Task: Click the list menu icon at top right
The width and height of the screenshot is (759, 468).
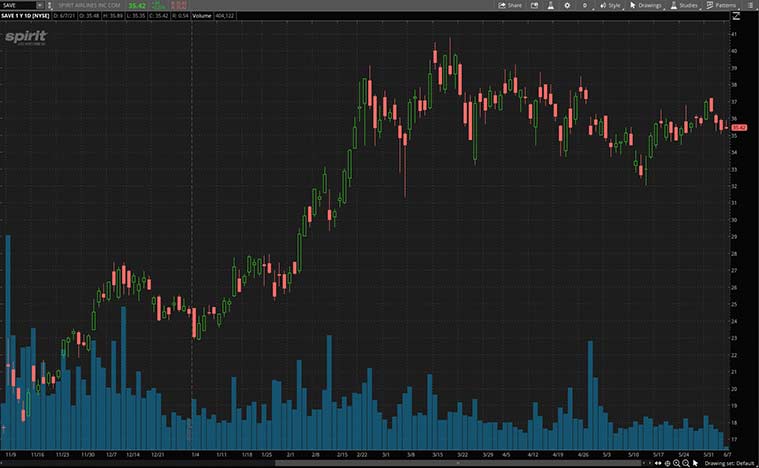Action: coord(749,5)
